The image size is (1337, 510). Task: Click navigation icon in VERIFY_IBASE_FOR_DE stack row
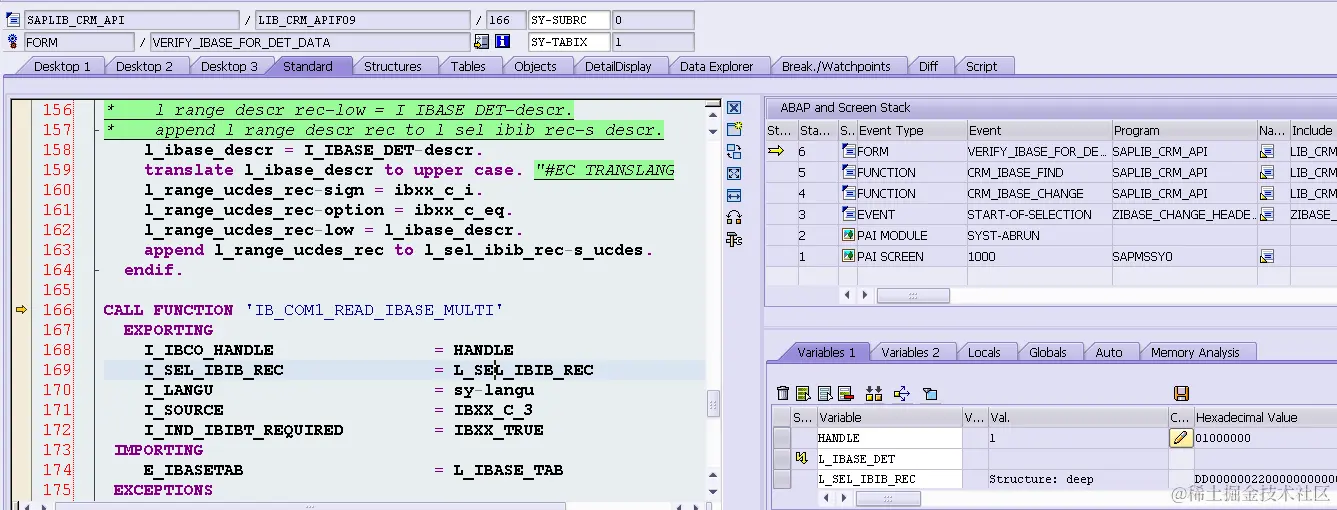point(1267,152)
